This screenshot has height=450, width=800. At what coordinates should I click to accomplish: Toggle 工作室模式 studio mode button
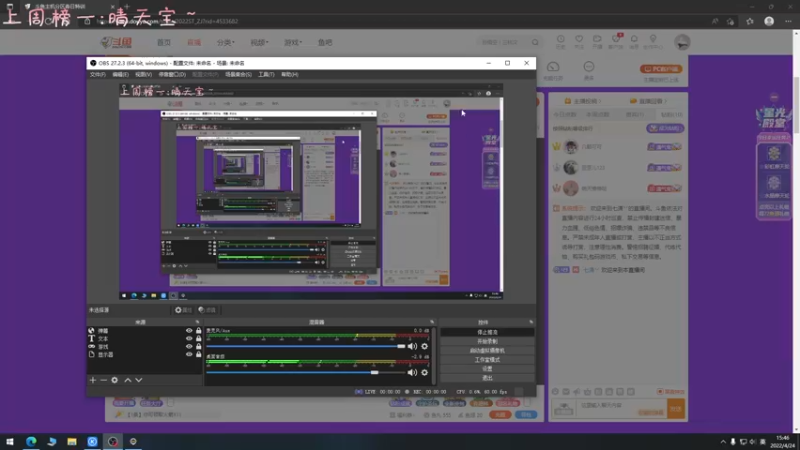[487, 360]
